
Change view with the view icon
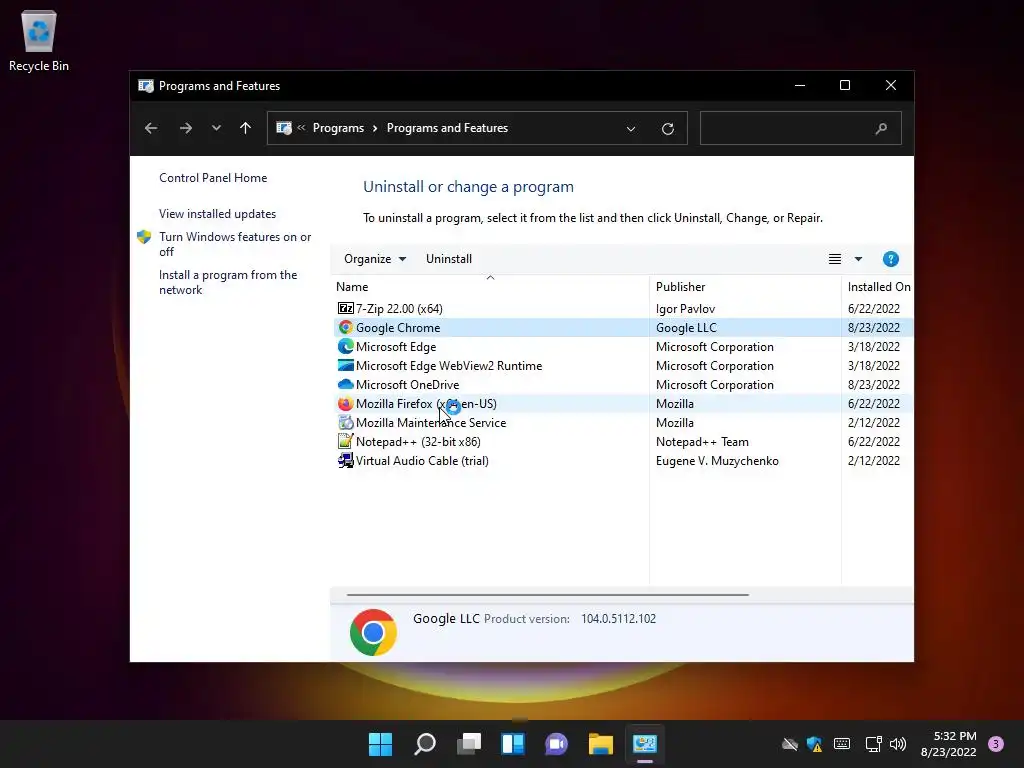coord(835,259)
